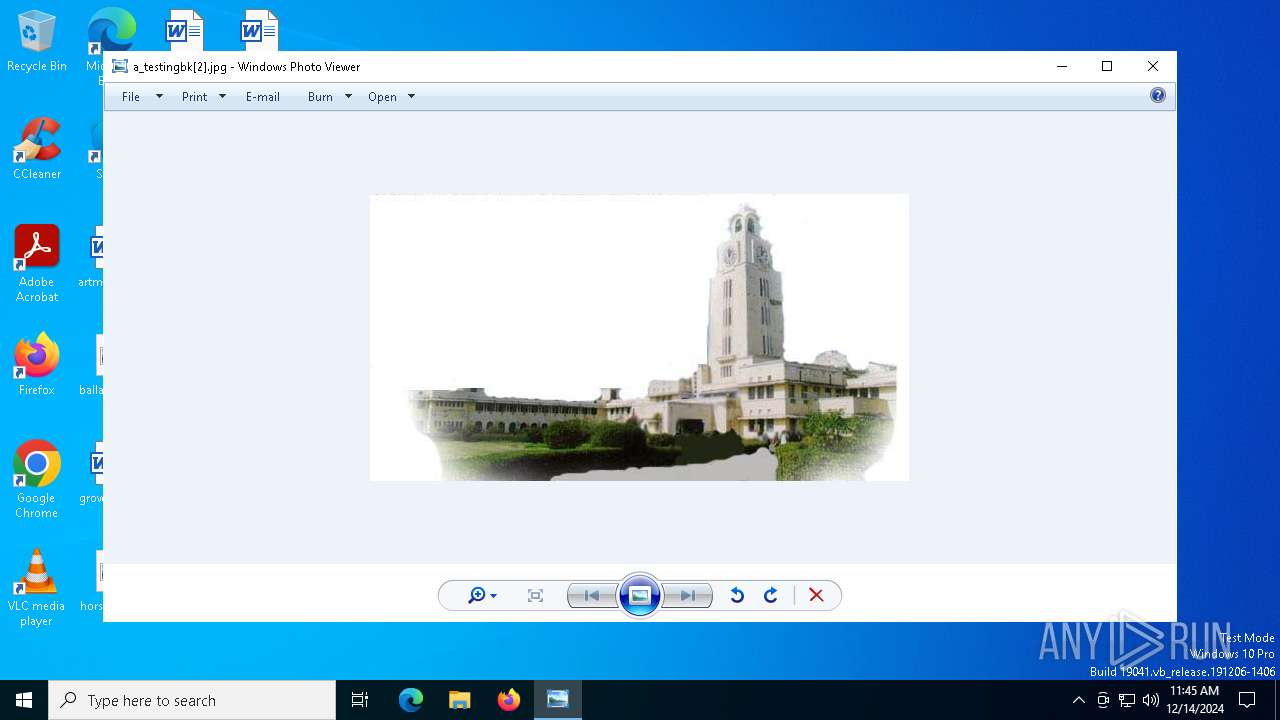
Task: Start the slide show playback
Action: [640, 596]
